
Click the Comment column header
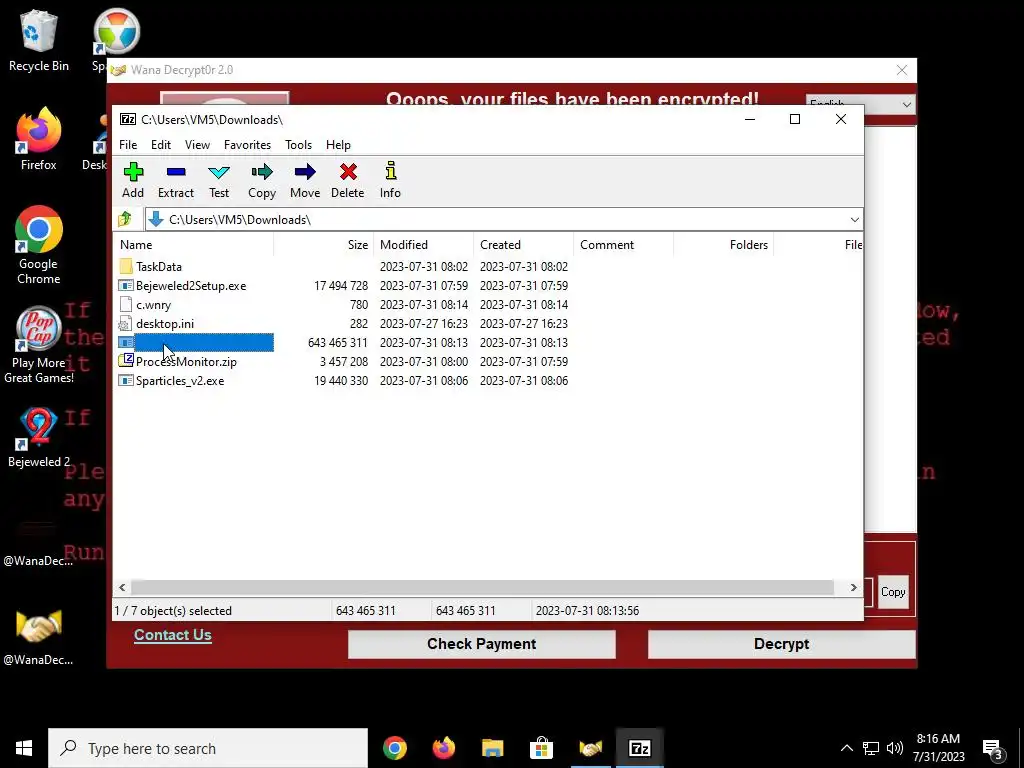point(624,245)
